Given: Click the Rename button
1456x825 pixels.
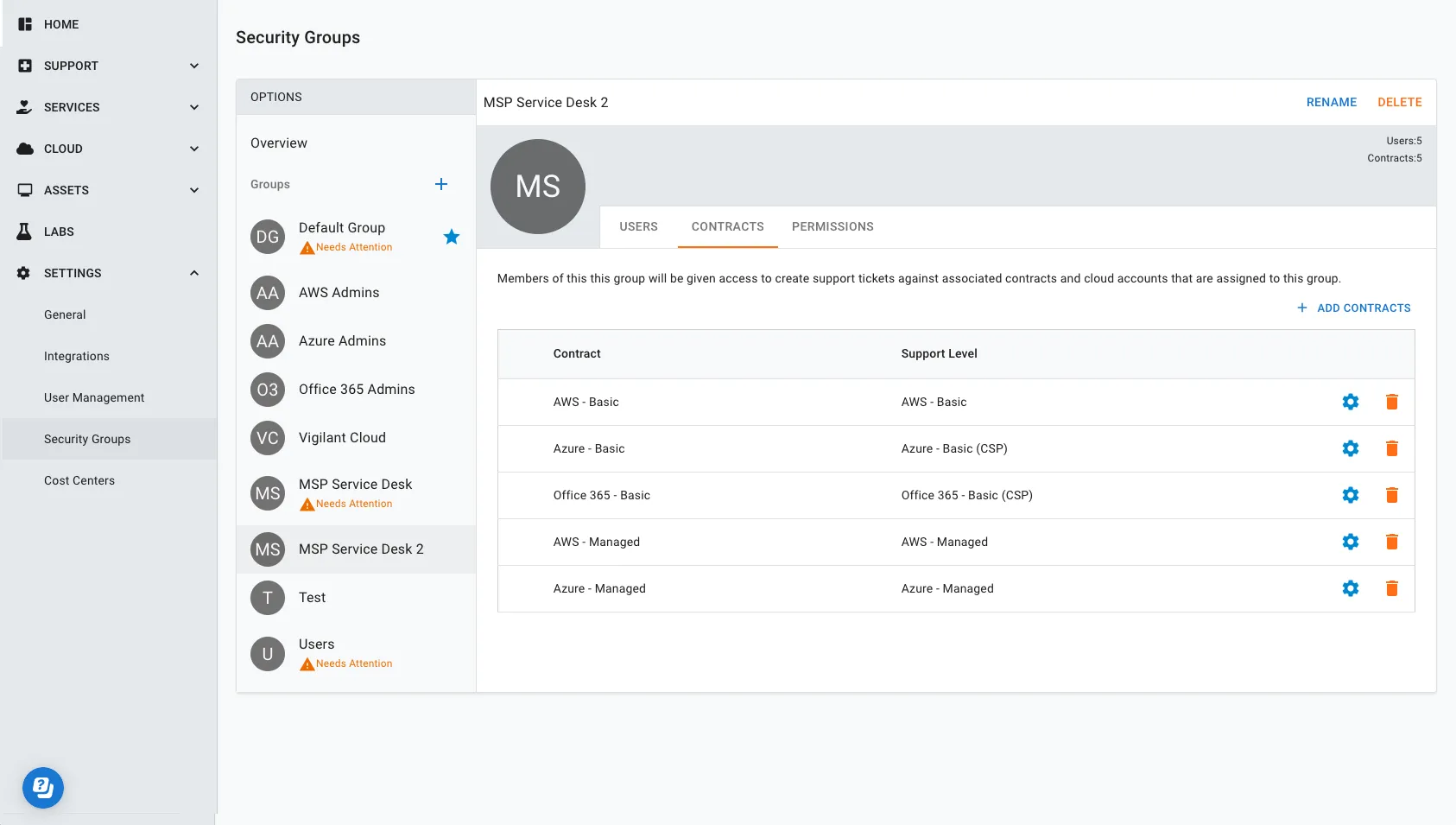Looking at the screenshot, I should point(1331,102).
